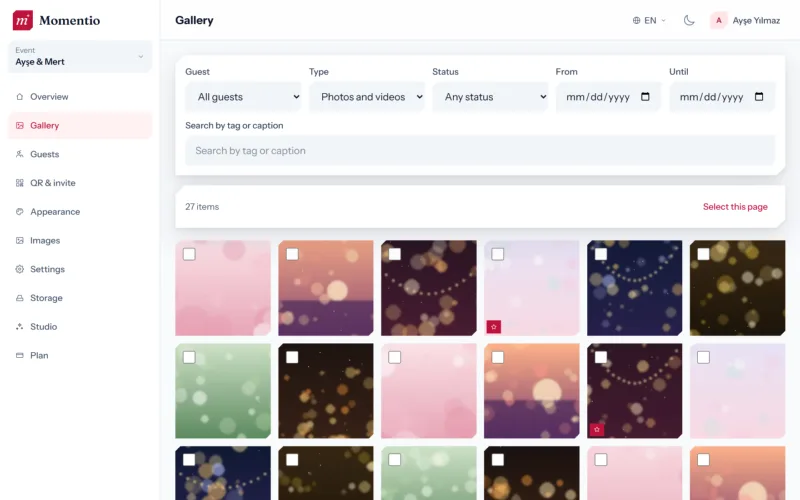Click the red star badge on dark maroon photo
The height and width of the screenshot is (500, 800).
[x=596, y=430]
